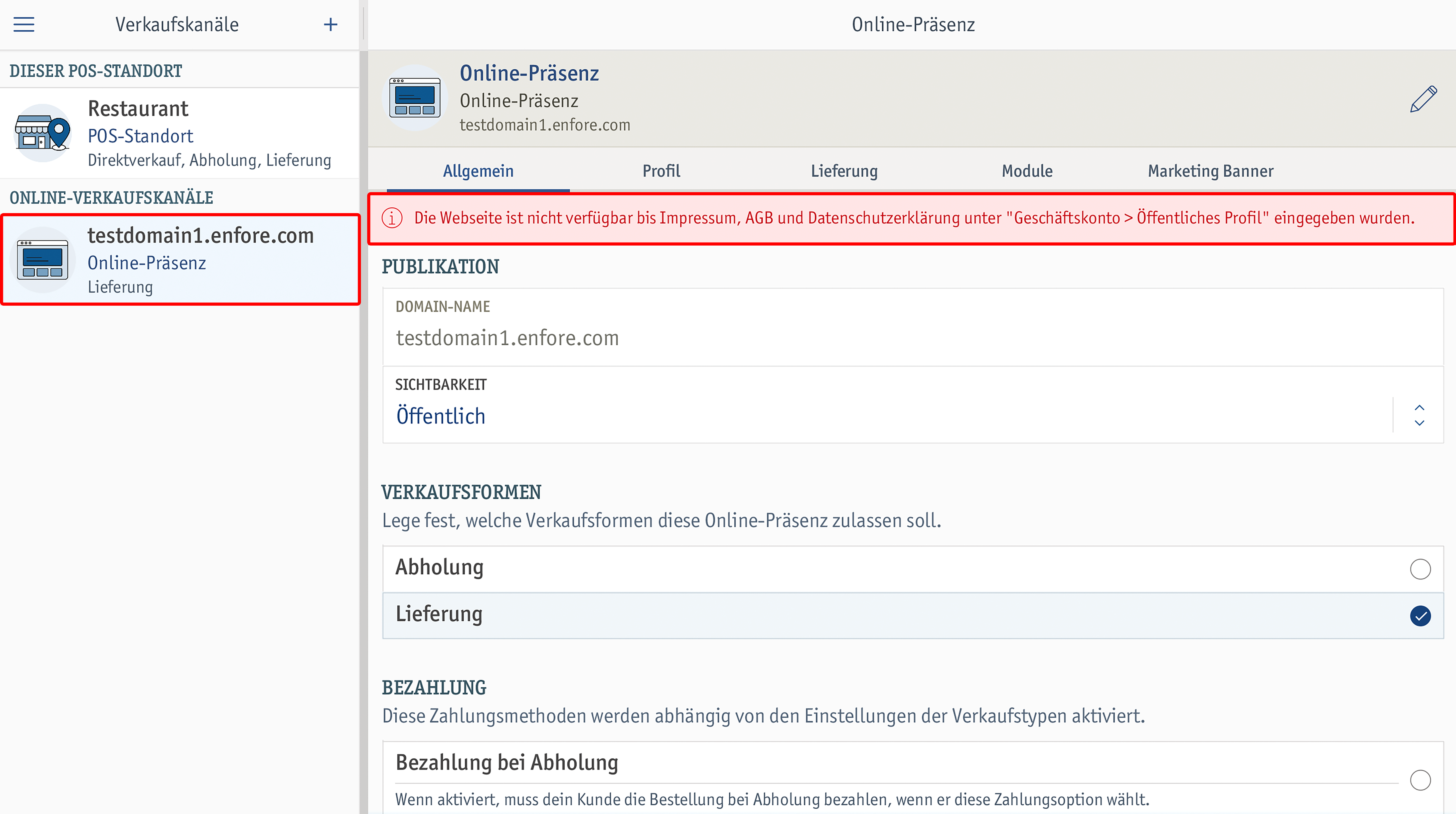This screenshot has width=1456, height=814.
Task: Click the Restaurant store location icon
Action: (43, 133)
